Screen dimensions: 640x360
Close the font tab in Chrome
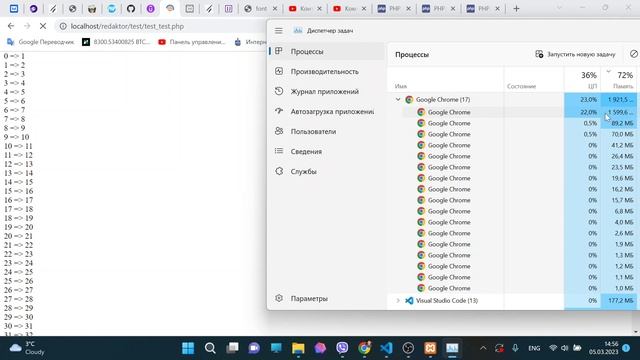point(275,9)
